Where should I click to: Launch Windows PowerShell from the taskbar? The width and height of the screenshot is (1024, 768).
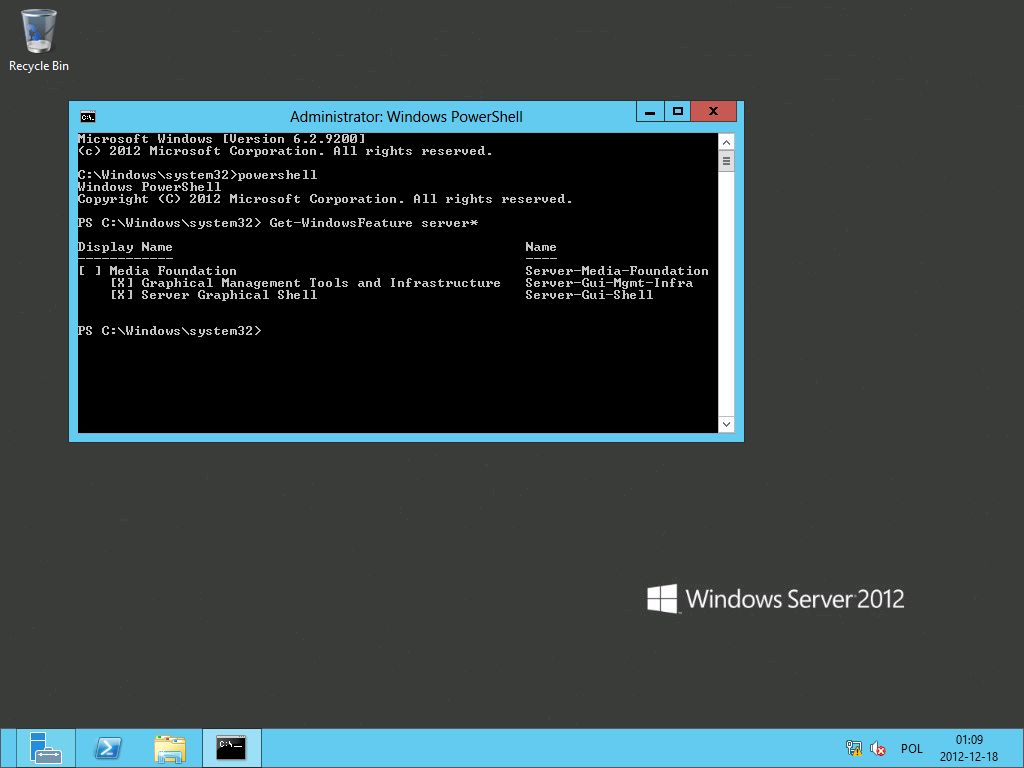pyautogui.click(x=108, y=748)
